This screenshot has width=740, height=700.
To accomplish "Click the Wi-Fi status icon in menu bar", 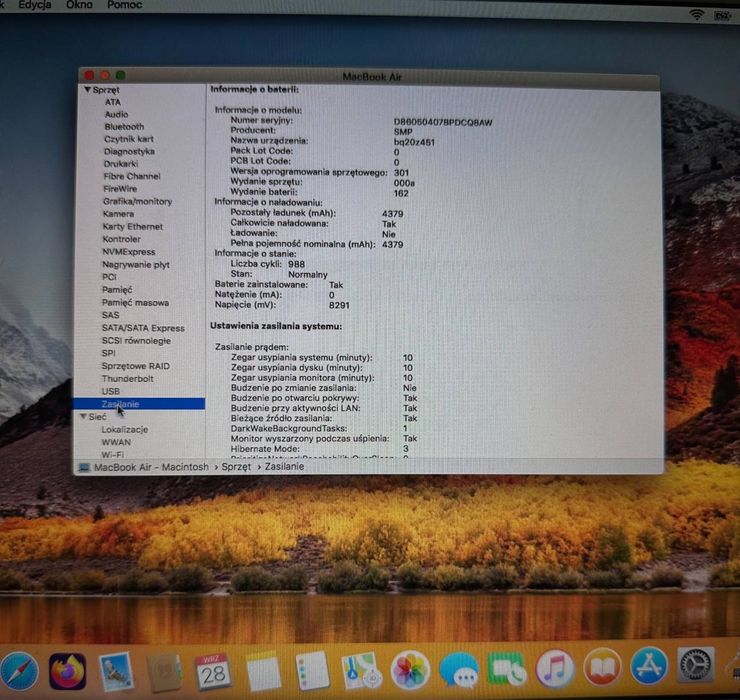I will [x=697, y=15].
